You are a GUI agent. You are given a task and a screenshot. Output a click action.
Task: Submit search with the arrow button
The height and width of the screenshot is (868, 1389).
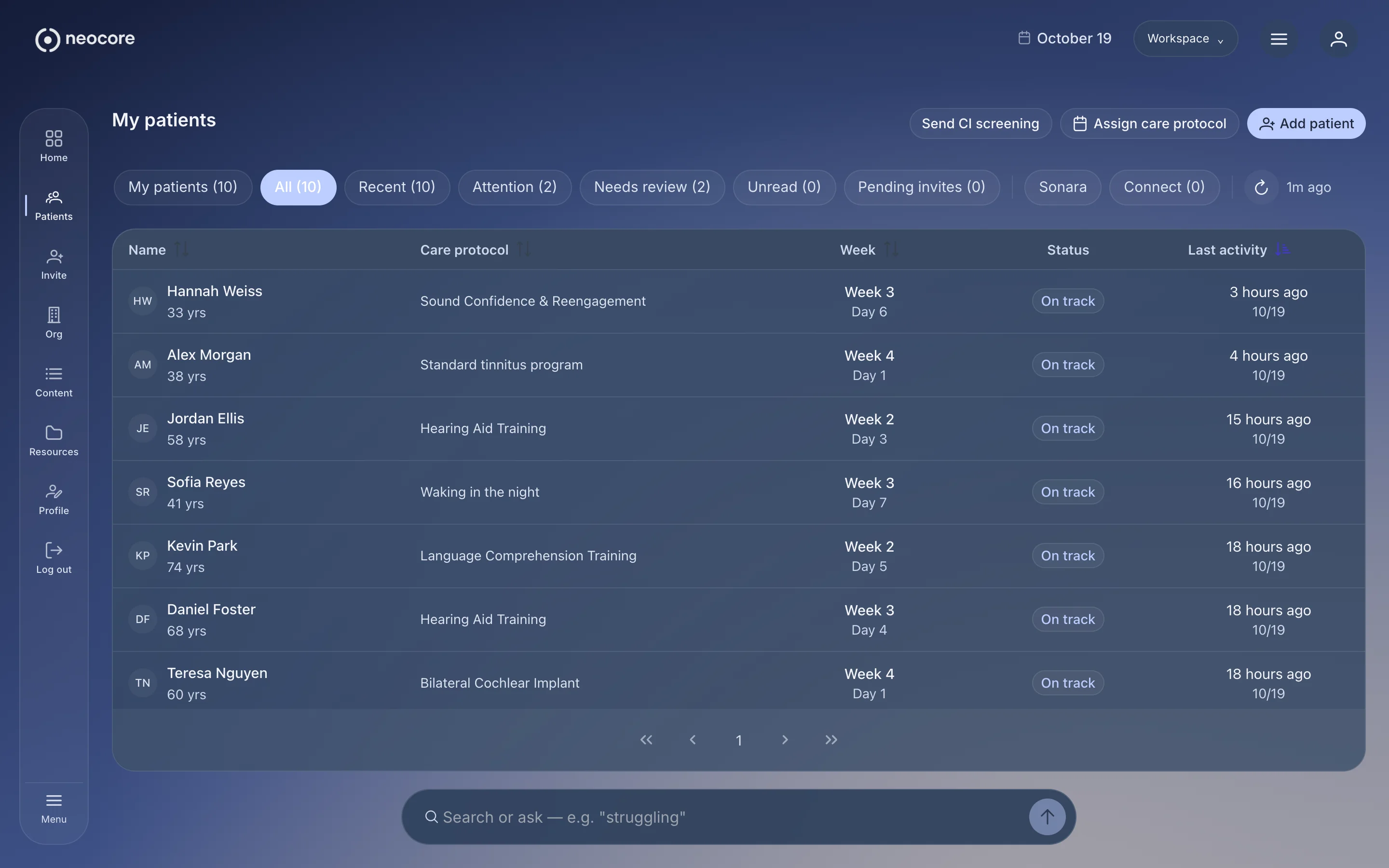click(1047, 816)
